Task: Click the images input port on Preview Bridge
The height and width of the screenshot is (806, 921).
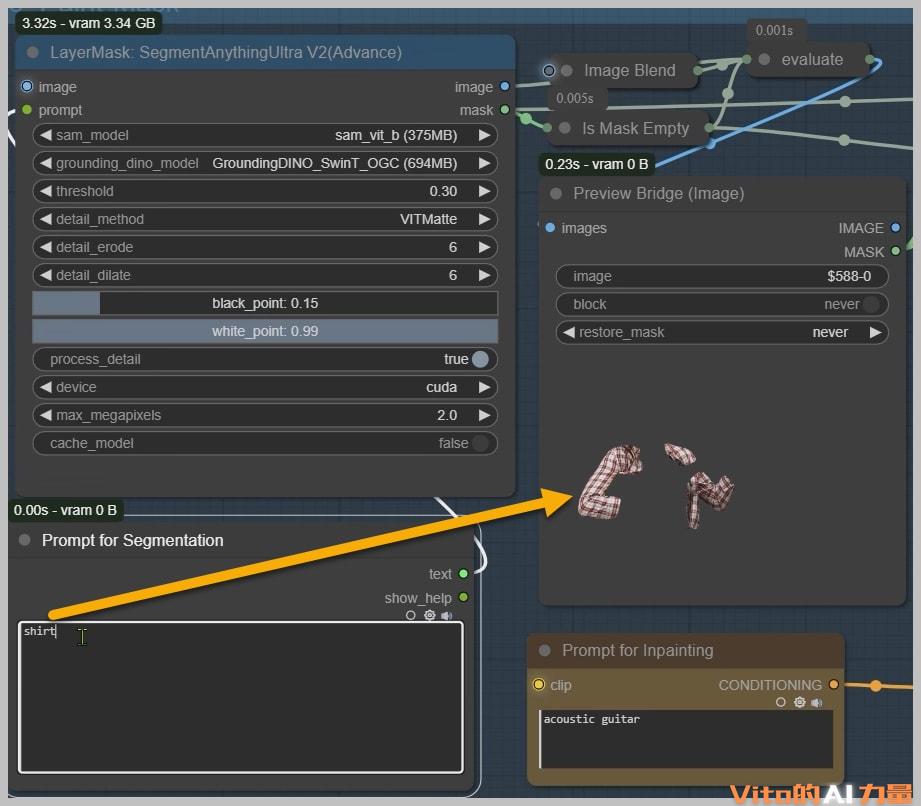Action: click(550, 228)
